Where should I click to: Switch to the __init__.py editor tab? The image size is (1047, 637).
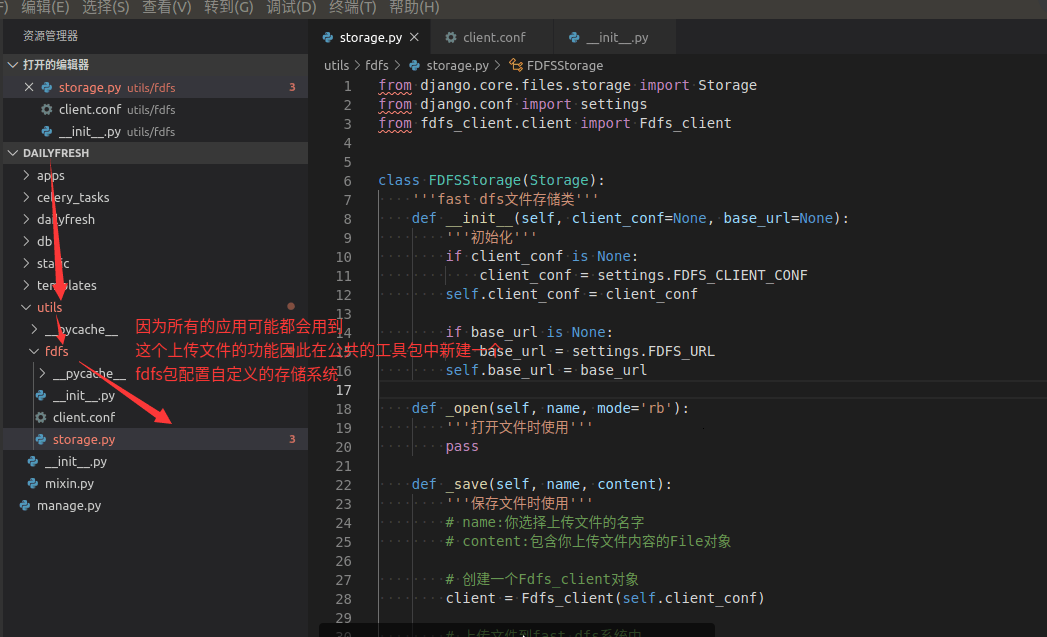[616, 37]
